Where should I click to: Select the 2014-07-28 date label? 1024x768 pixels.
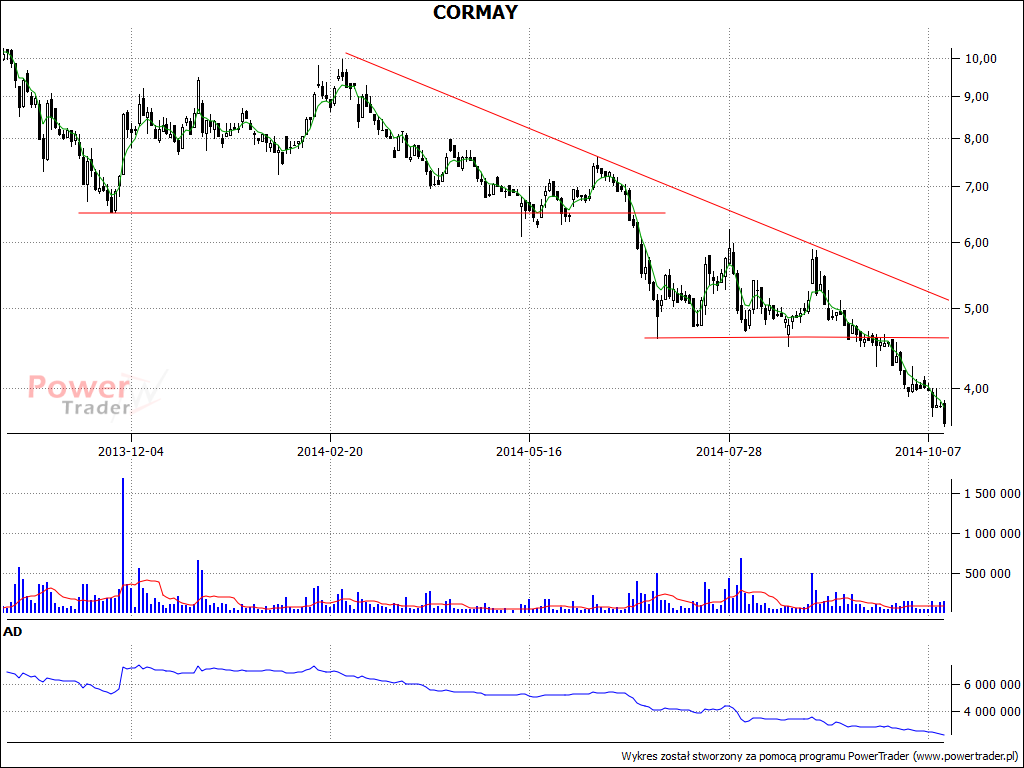(x=729, y=451)
